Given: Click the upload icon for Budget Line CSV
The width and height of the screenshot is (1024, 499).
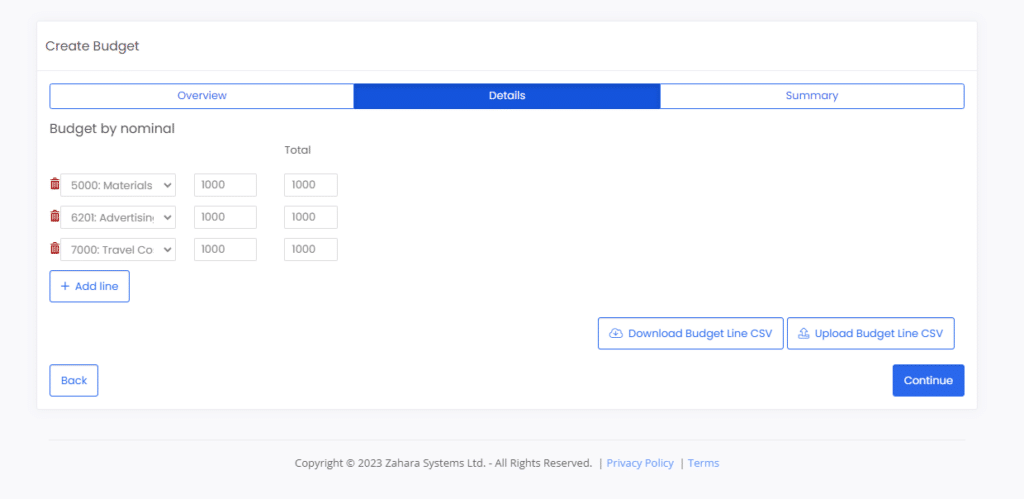Looking at the screenshot, I should (803, 333).
